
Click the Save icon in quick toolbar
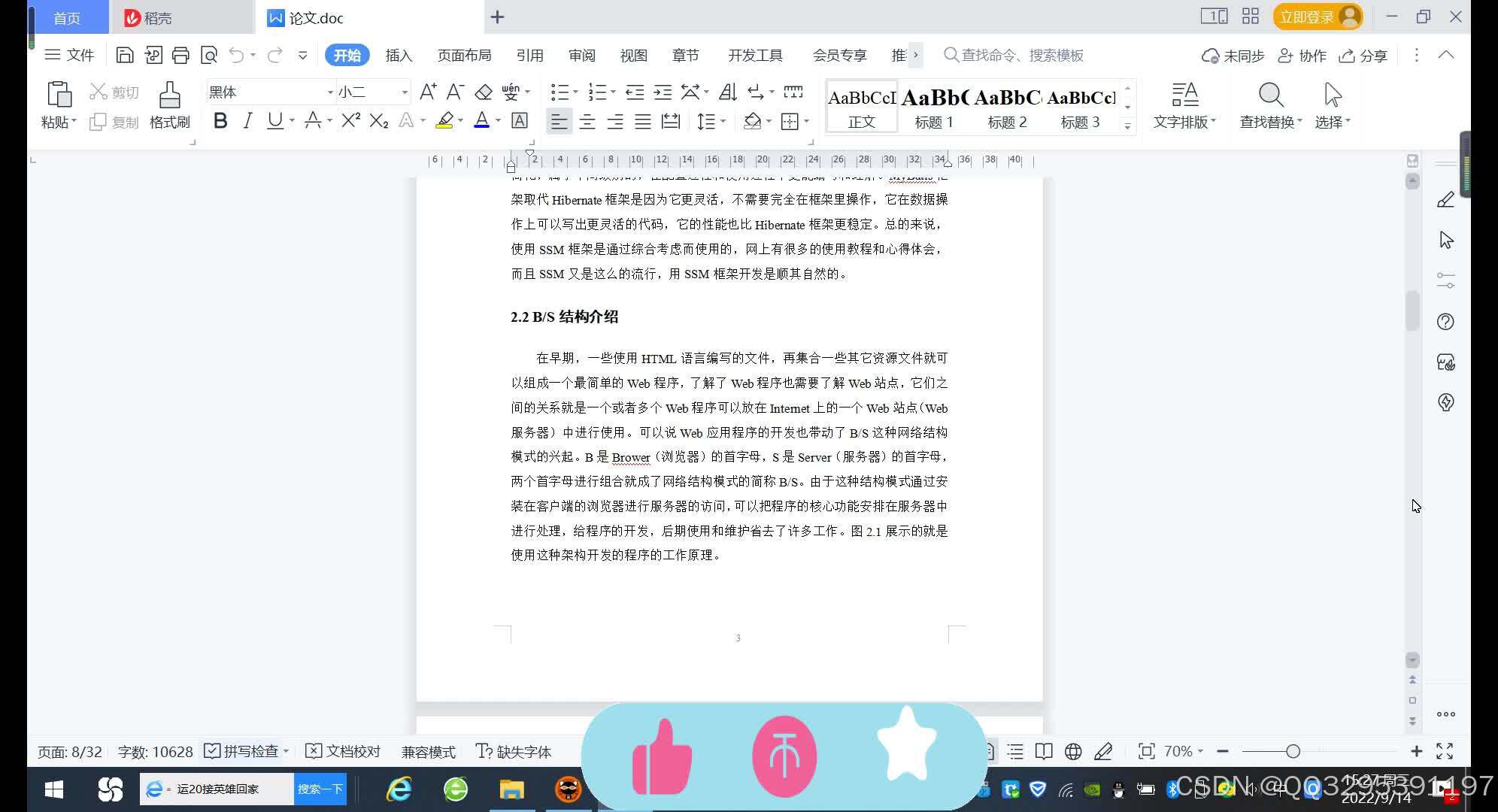click(x=125, y=55)
